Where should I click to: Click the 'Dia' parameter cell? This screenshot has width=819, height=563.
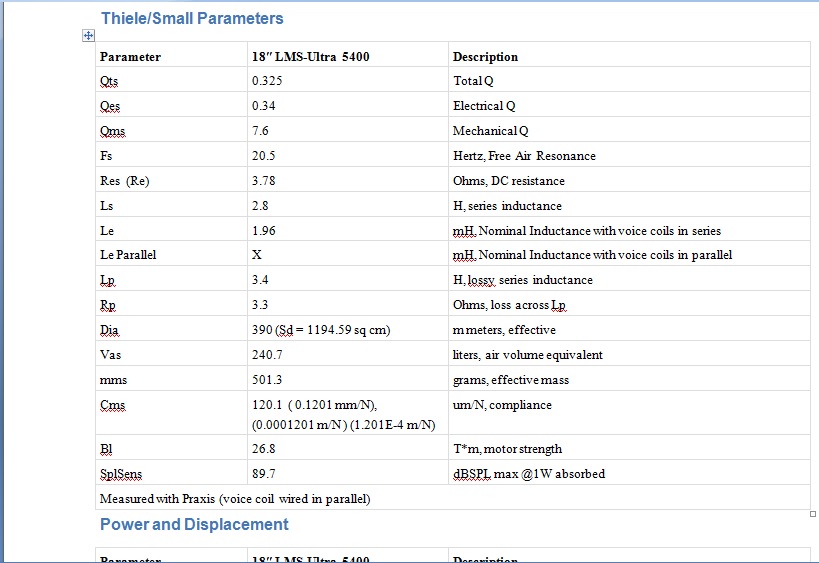[171, 329]
